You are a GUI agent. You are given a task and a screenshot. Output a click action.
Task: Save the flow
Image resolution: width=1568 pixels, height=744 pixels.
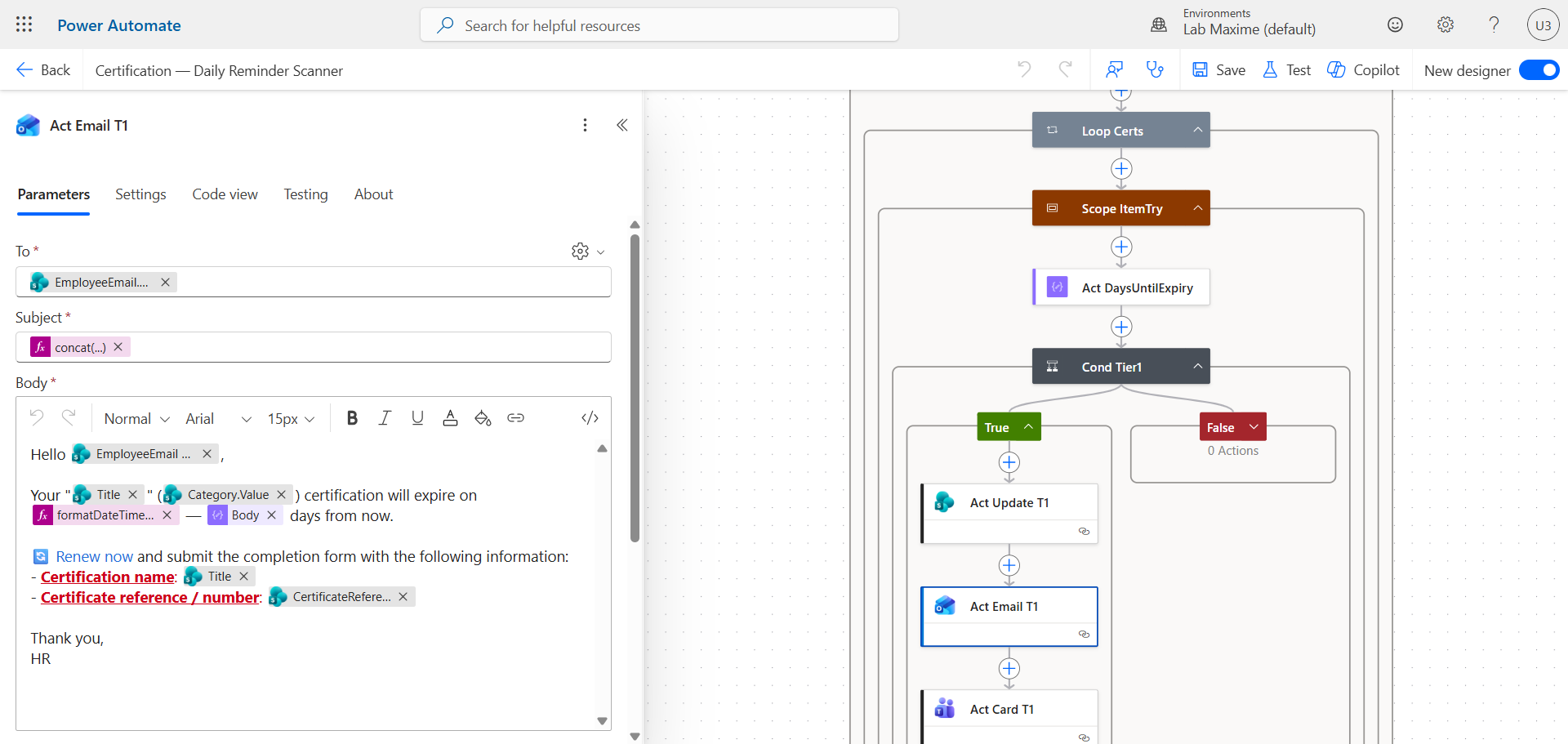coord(1218,70)
